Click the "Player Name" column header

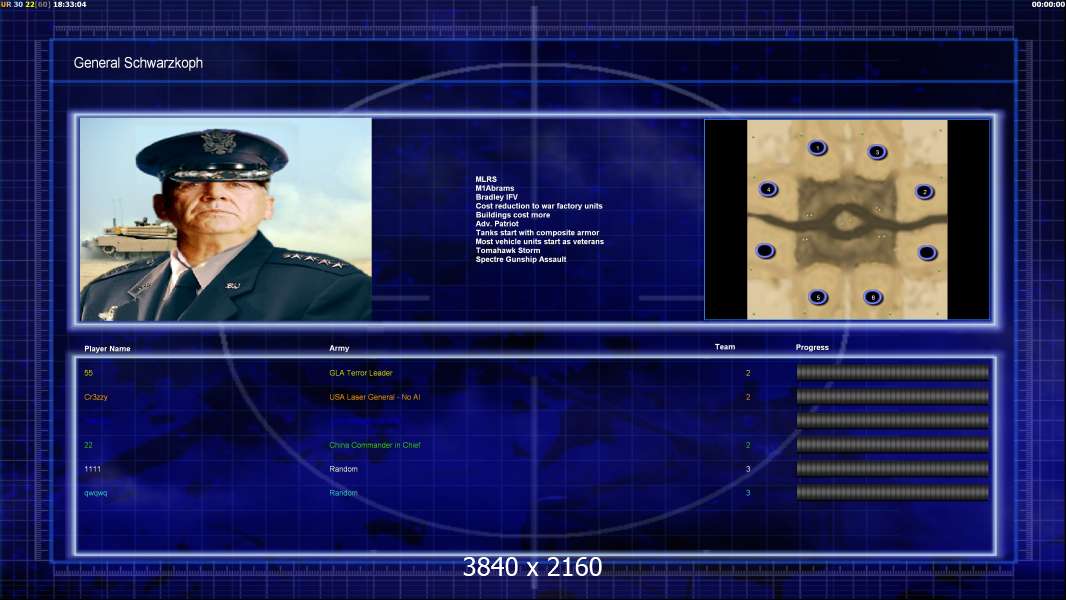pyautogui.click(x=107, y=349)
